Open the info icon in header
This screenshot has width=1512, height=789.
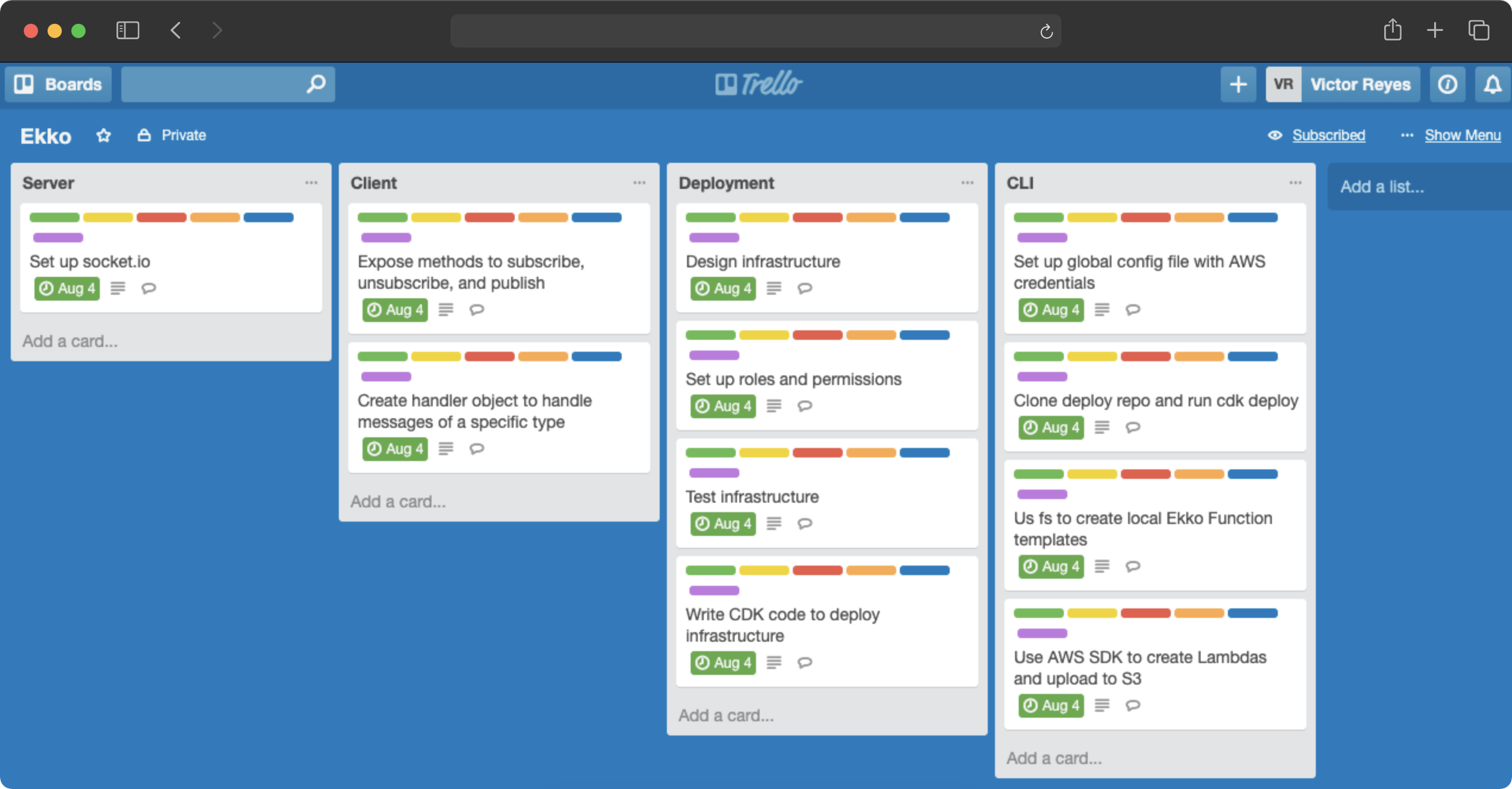1447,84
